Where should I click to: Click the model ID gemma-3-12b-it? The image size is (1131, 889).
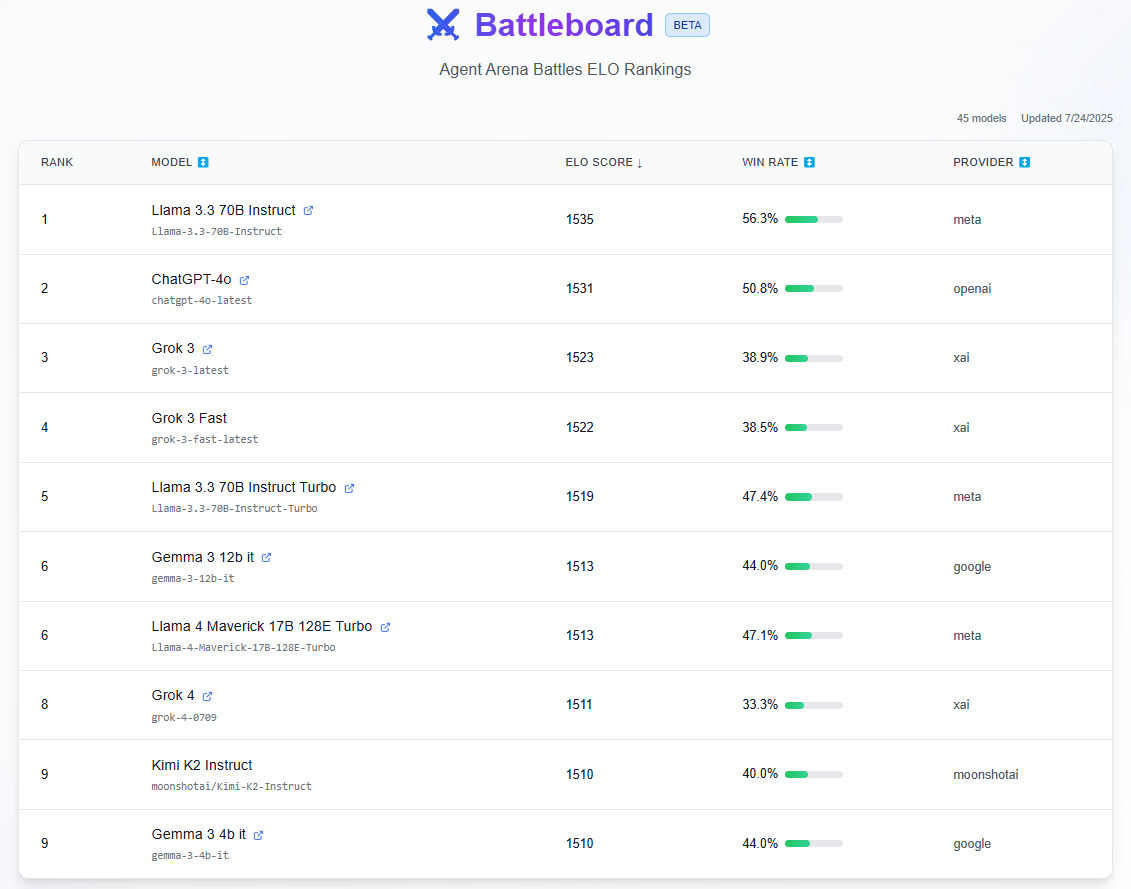click(x=193, y=579)
